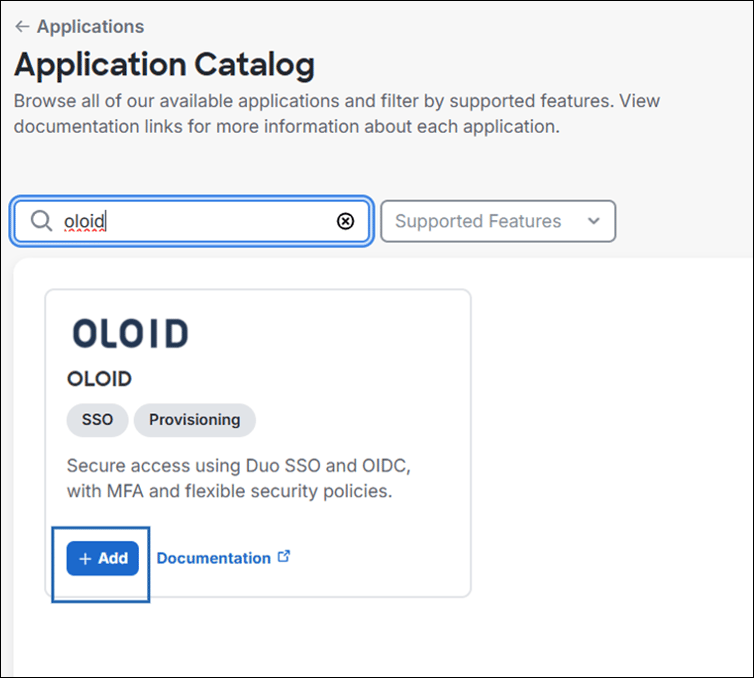Go back to Applications via arrow

click(22, 26)
